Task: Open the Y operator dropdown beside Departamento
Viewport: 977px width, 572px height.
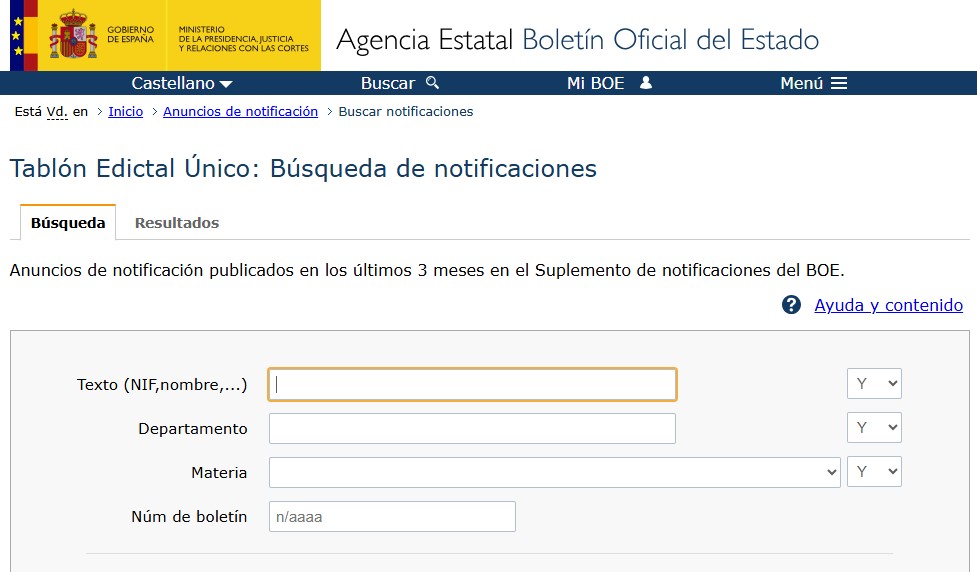Action: point(873,428)
